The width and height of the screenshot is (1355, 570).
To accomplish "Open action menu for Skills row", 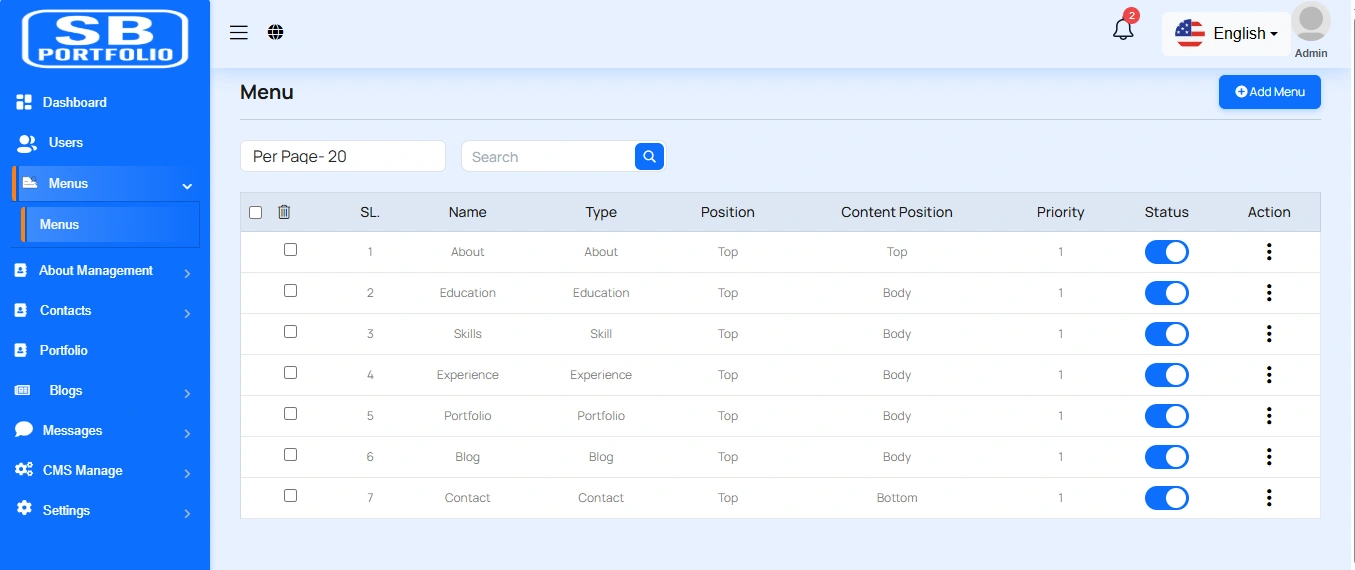I will (1268, 334).
